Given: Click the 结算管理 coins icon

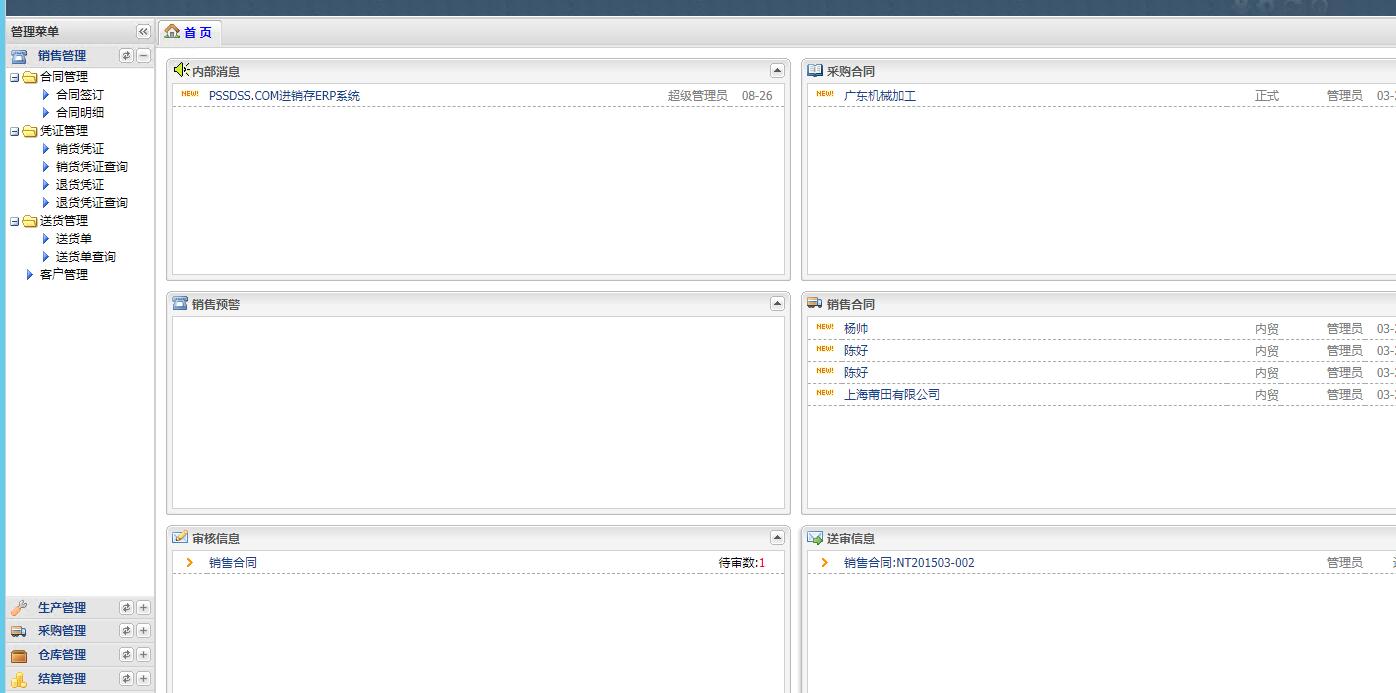Looking at the screenshot, I should point(19,679).
